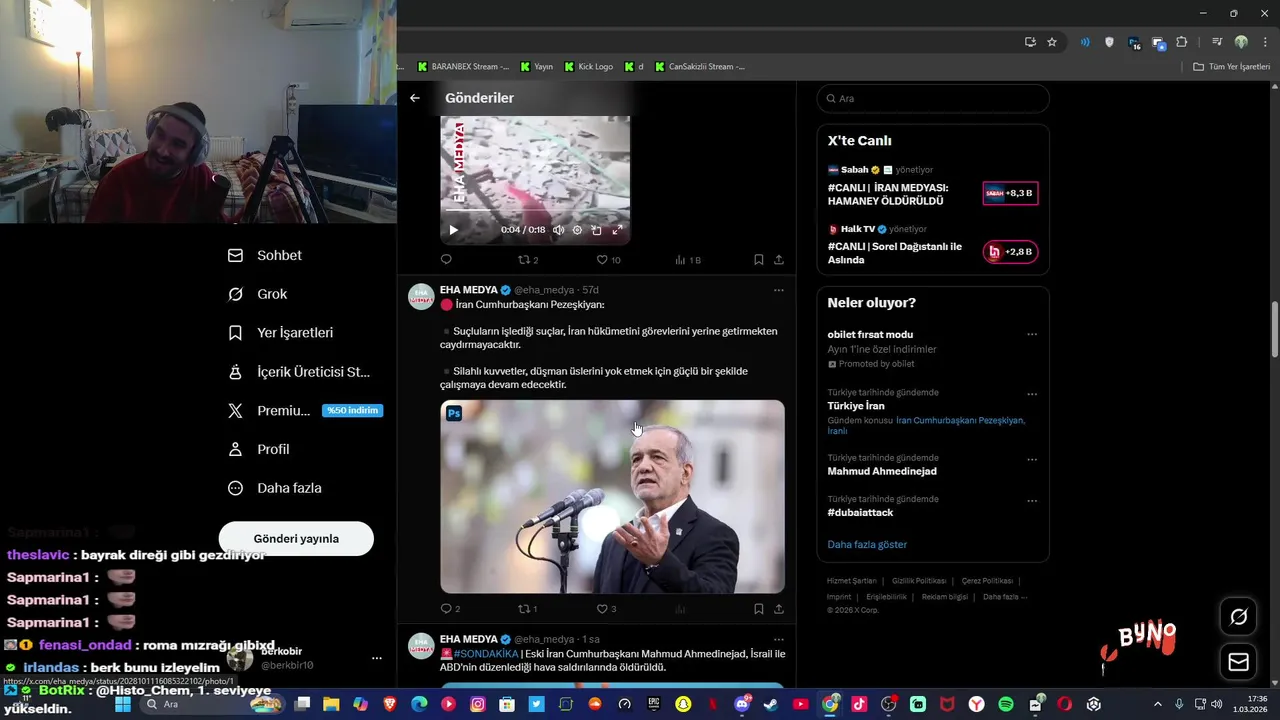
Task: Open more options for Mahmud Ahmedinejad trend
Action: point(1032,460)
